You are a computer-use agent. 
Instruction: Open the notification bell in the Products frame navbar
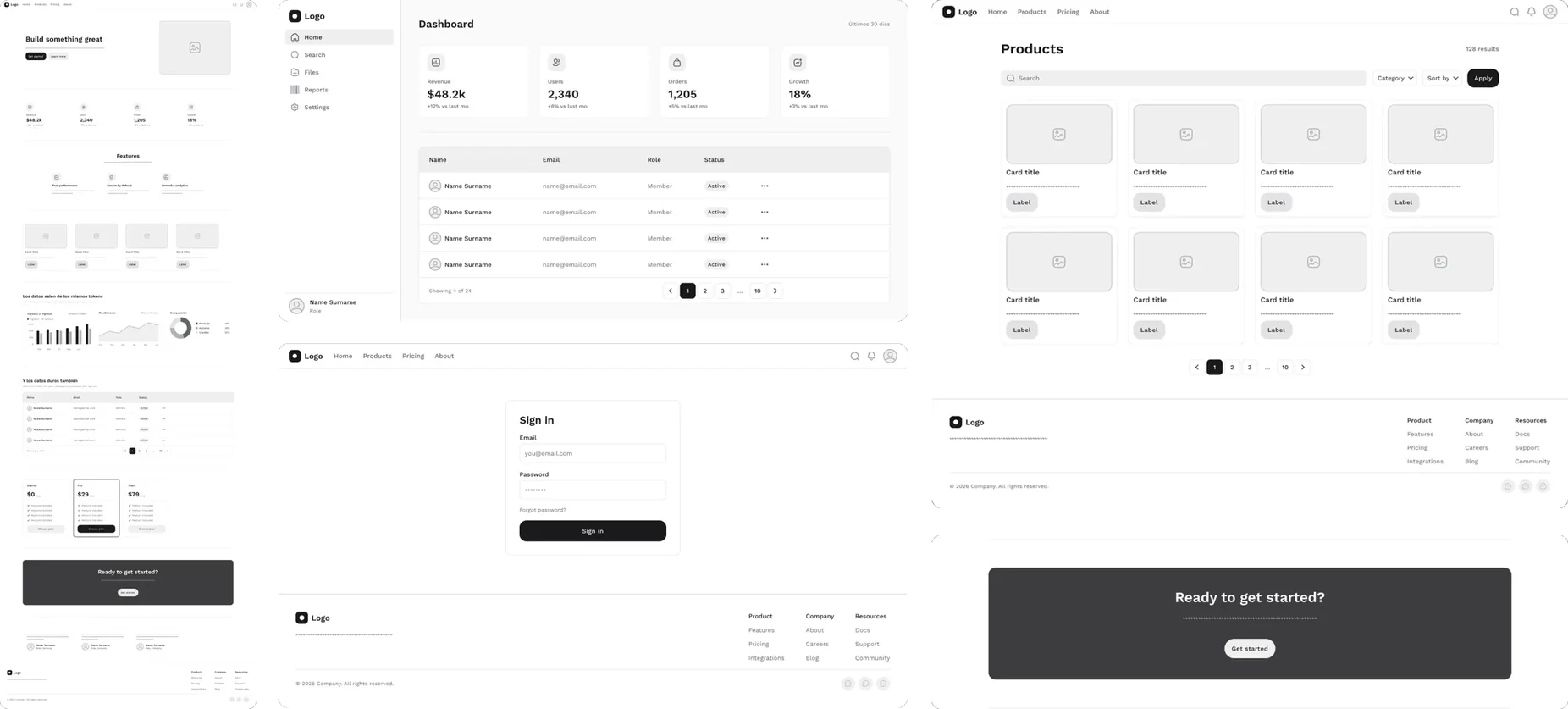[1532, 12]
